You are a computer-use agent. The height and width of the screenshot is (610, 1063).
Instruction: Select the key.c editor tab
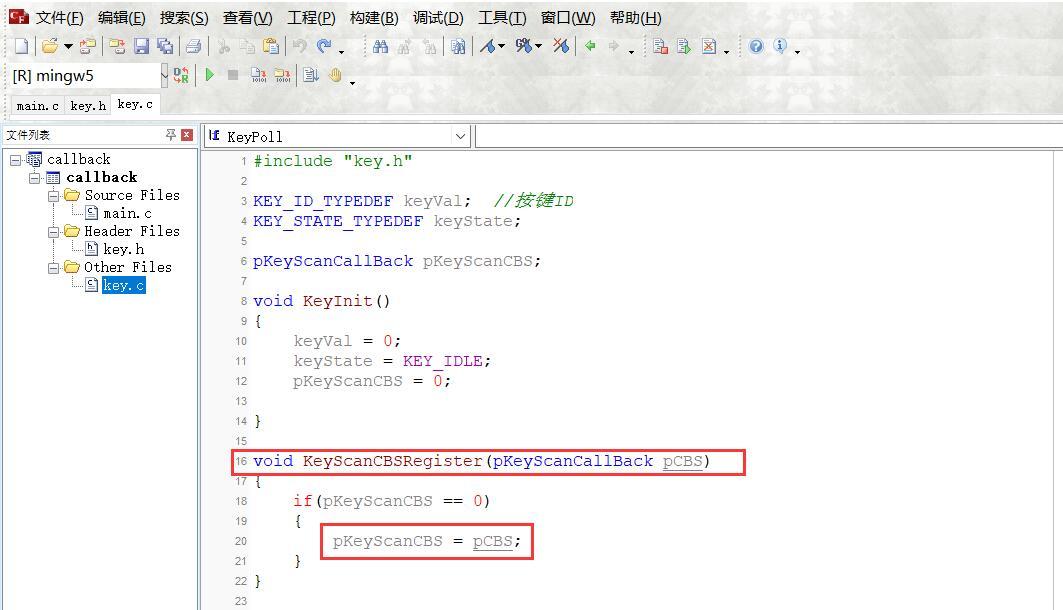[135, 104]
